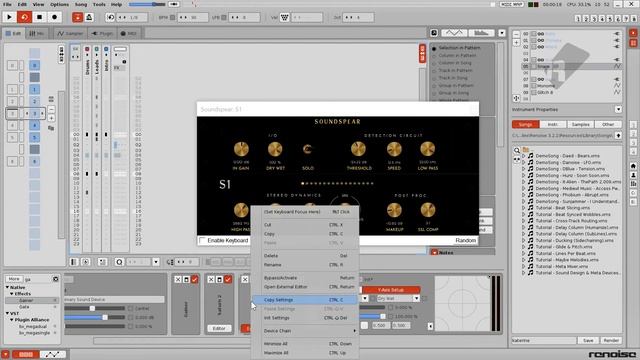Collapse the lower frame with the orange arrow

click(x=5, y=354)
